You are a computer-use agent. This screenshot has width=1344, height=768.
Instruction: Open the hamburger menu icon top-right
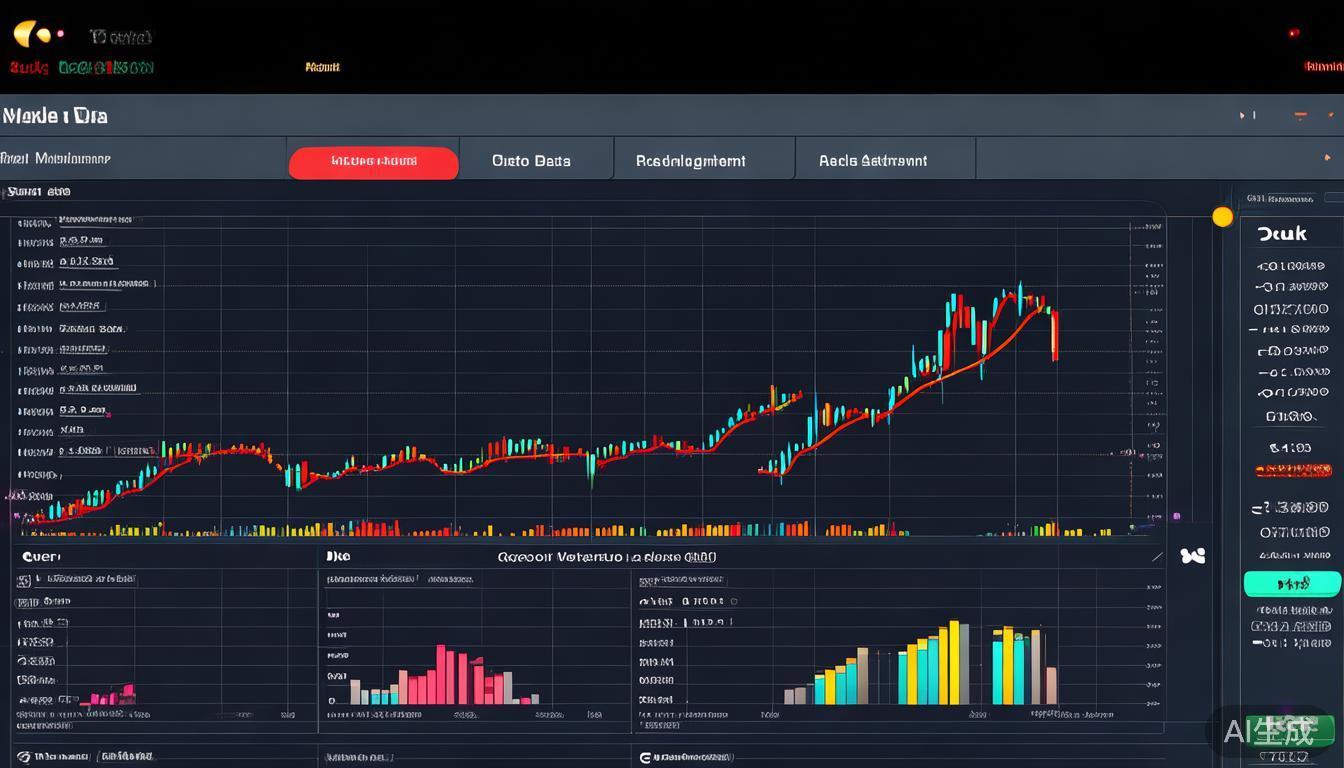pyautogui.click(x=1300, y=115)
